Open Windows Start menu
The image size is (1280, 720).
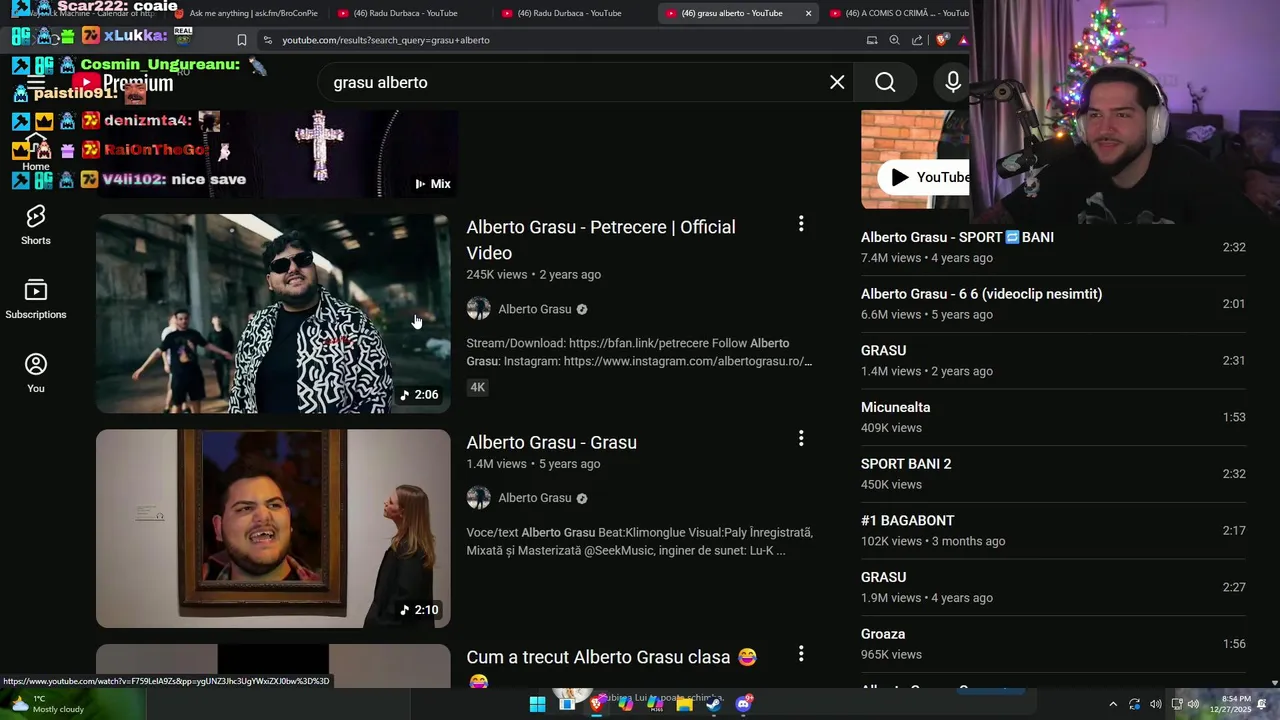click(x=537, y=704)
